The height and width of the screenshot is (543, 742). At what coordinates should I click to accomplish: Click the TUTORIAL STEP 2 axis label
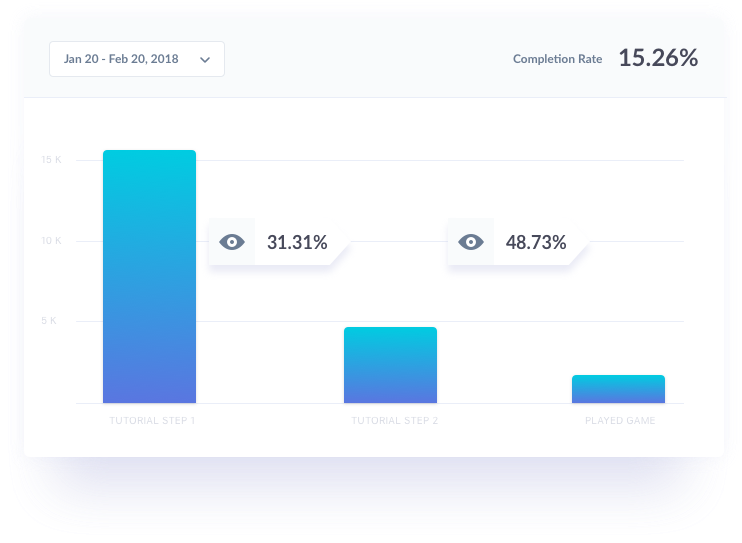(395, 421)
